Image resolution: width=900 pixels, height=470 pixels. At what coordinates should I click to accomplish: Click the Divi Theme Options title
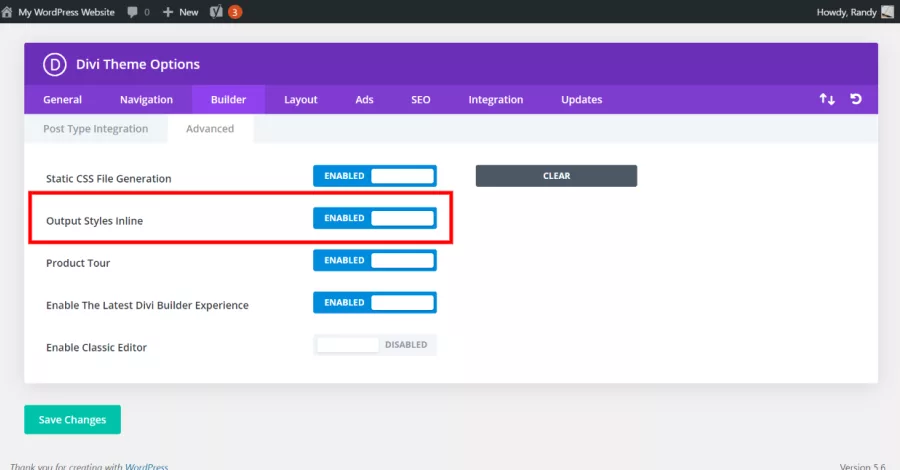138,64
